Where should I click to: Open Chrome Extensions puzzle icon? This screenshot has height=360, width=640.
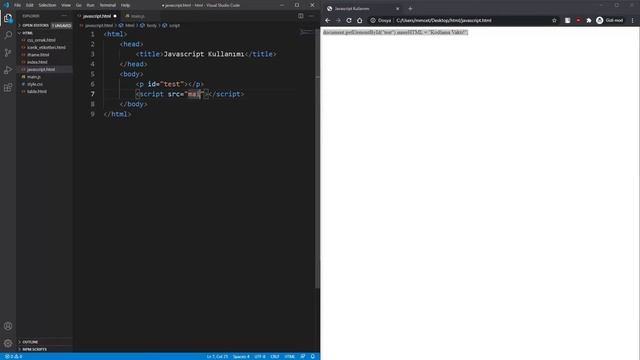click(x=589, y=20)
